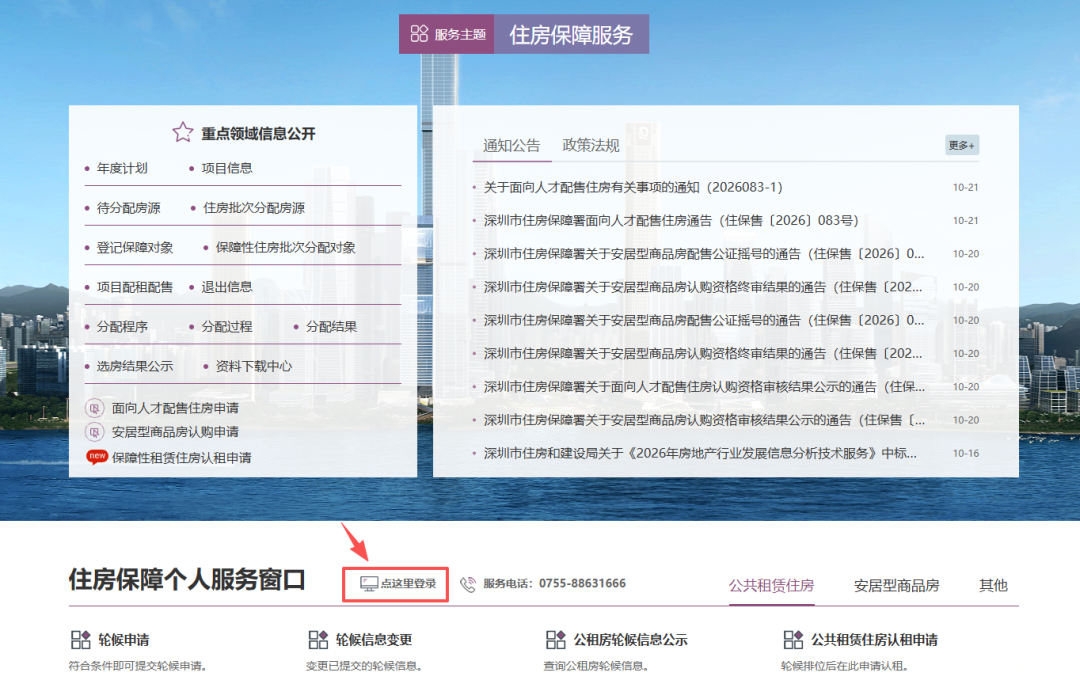This screenshot has height=680, width=1080.
Task: Click the phone number 0755-88631666
Action: point(582,584)
